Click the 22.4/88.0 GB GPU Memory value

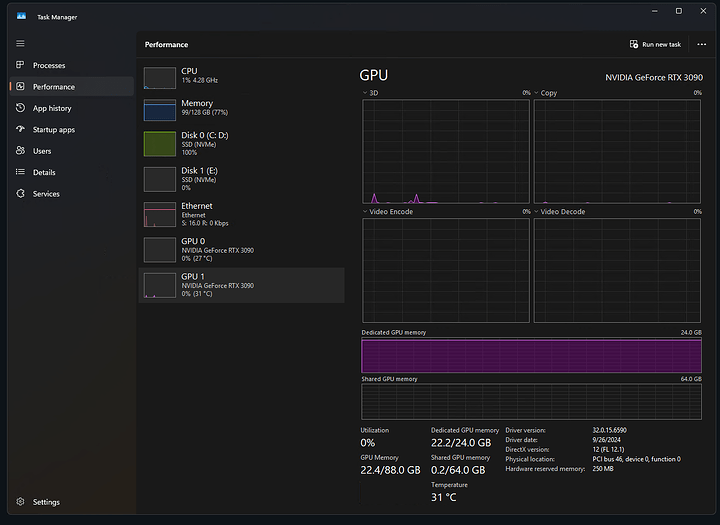390,470
